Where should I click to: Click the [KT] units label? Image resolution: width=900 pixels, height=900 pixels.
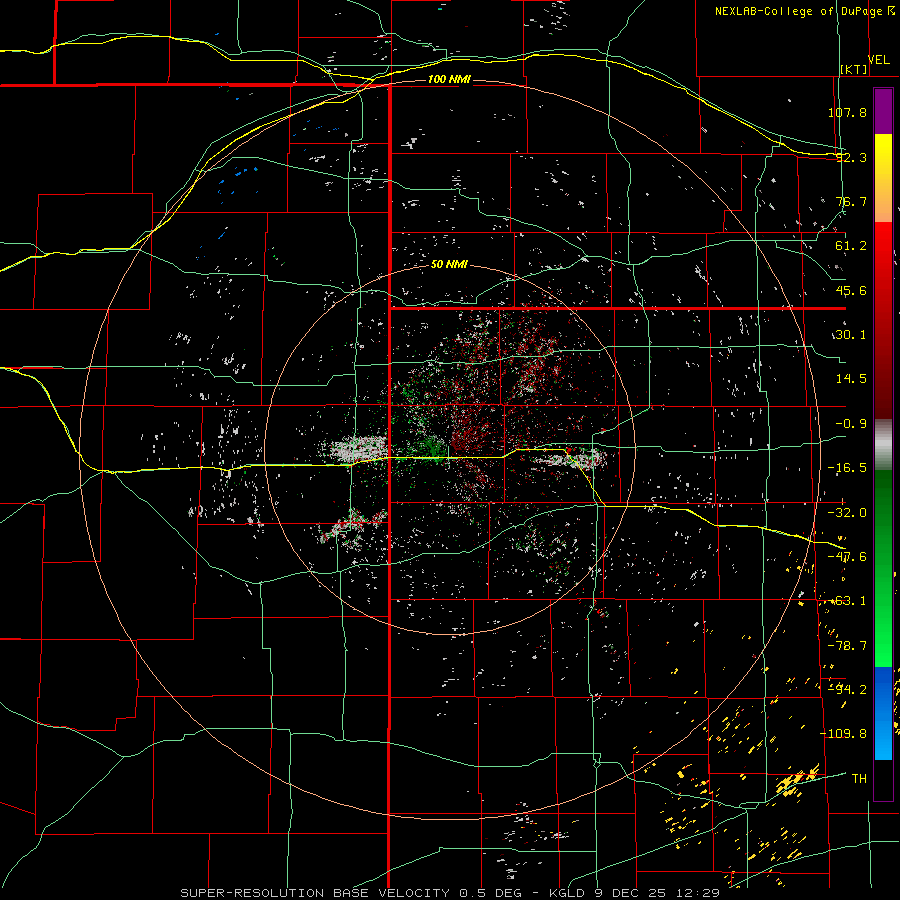point(854,69)
